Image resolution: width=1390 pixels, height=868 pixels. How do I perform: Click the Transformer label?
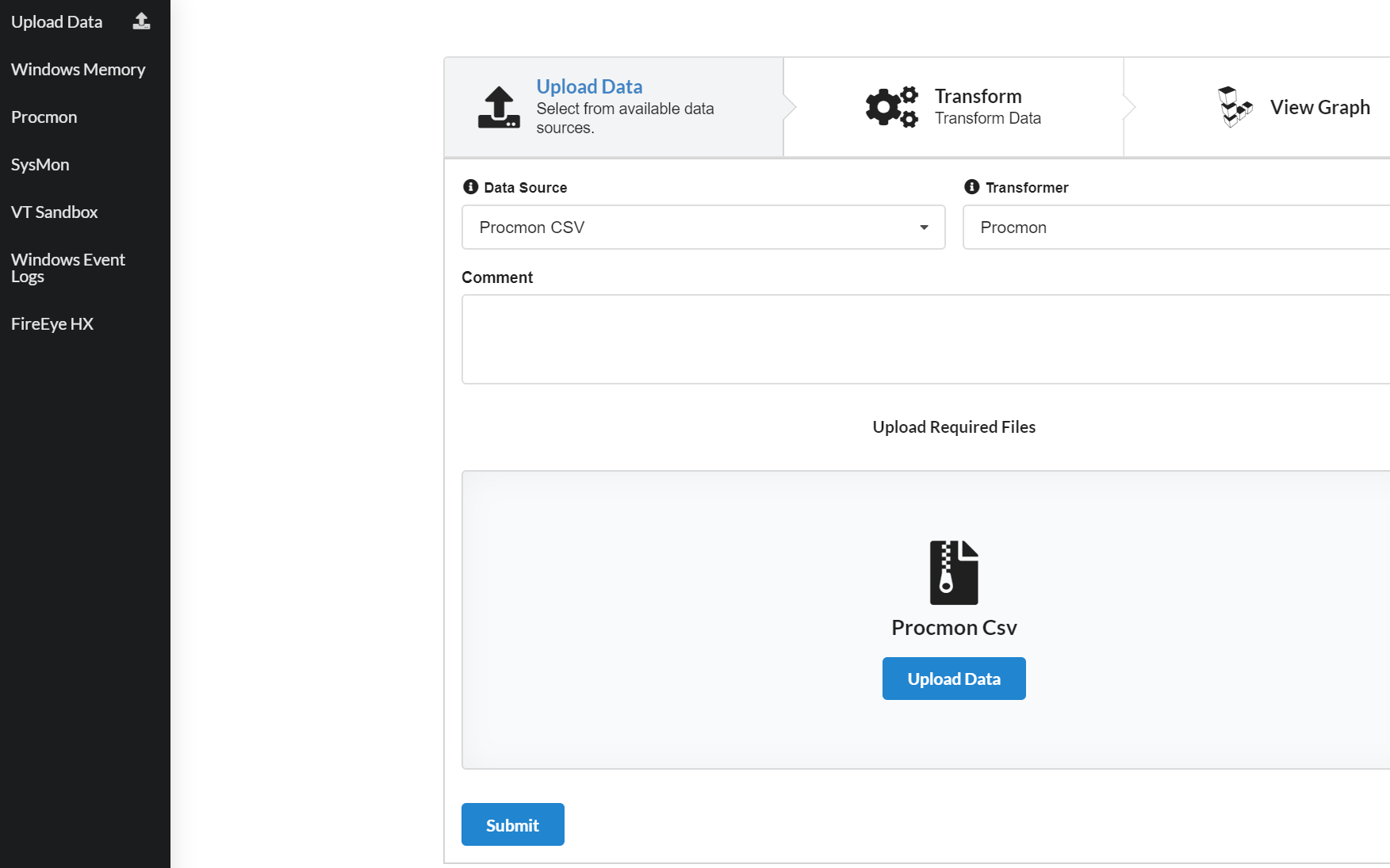pos(1027,188)
